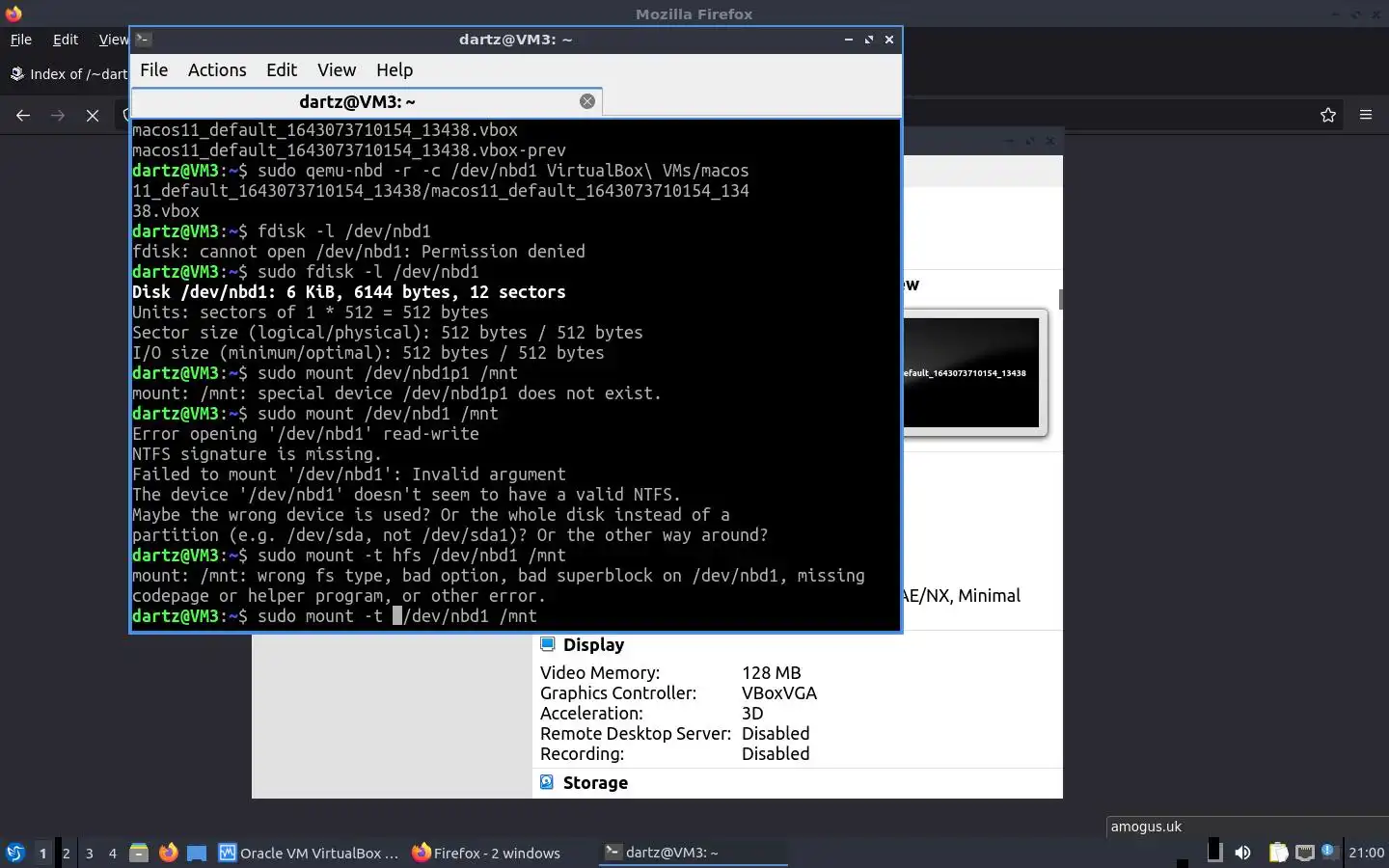
Task: Click the 'Remote Desktop Server:' label
Action: click(x=636, y=733)
